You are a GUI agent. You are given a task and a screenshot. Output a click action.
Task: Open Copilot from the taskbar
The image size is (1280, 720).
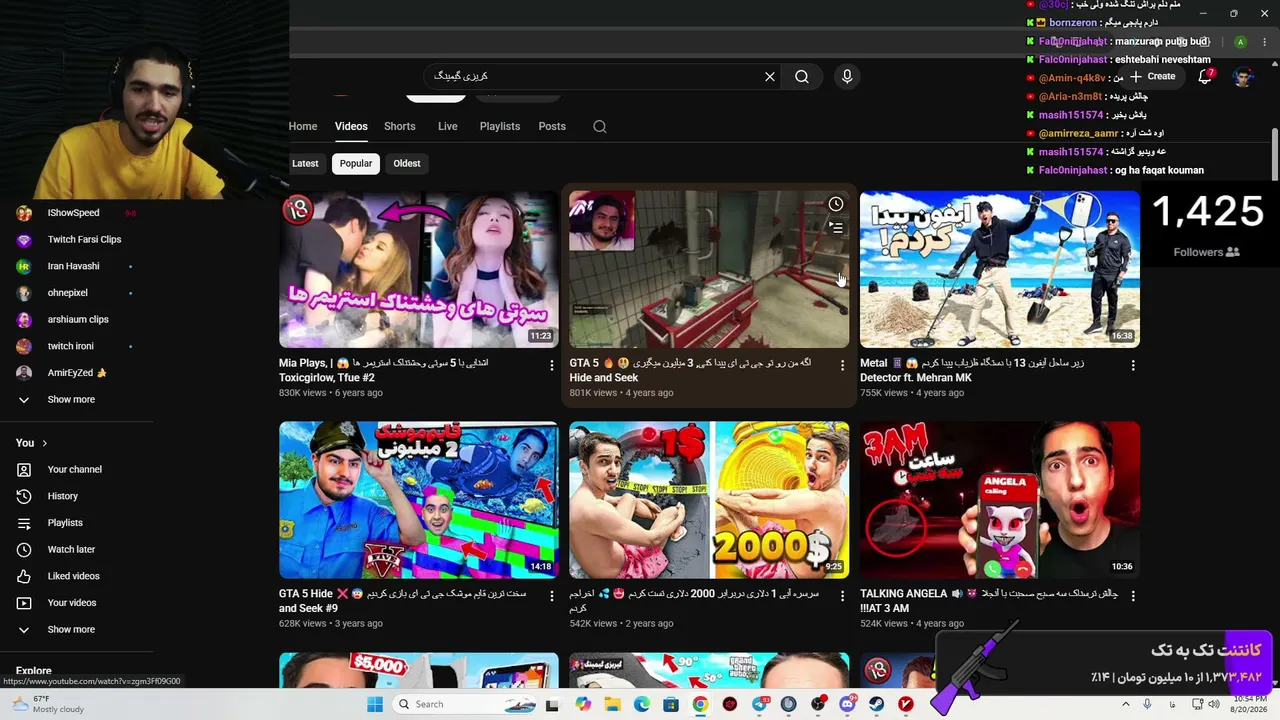(583, 704)
